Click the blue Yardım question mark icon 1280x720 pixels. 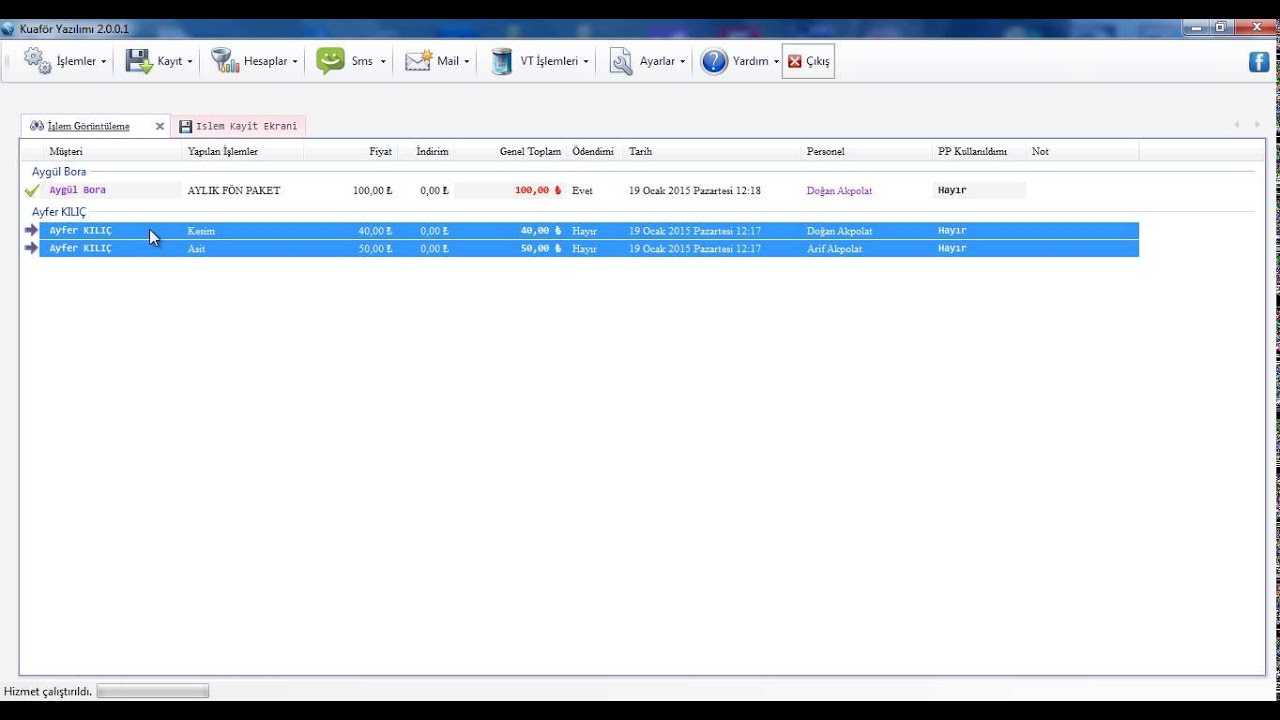[x=714, y=61]
